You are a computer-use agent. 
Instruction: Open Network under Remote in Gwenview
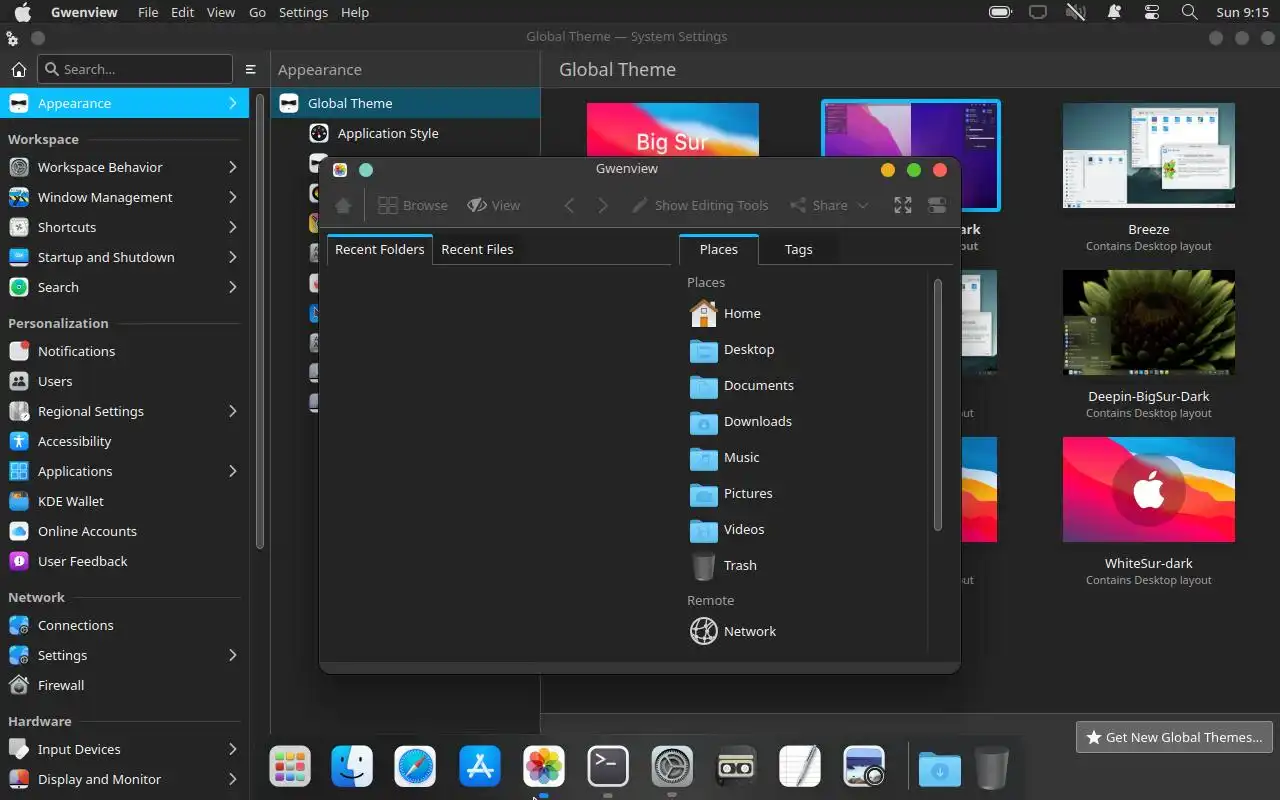coord(732,631)
